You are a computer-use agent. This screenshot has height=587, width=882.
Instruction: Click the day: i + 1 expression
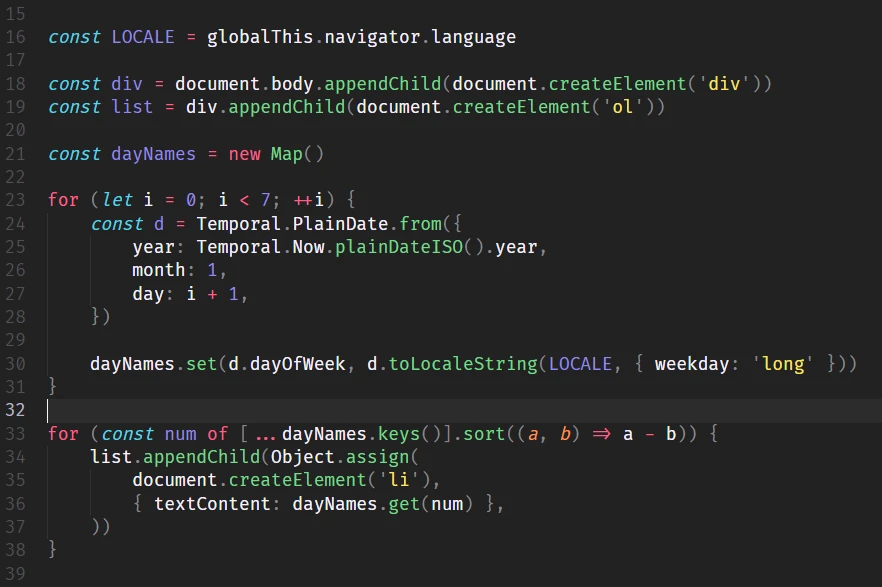coord(188,293)
